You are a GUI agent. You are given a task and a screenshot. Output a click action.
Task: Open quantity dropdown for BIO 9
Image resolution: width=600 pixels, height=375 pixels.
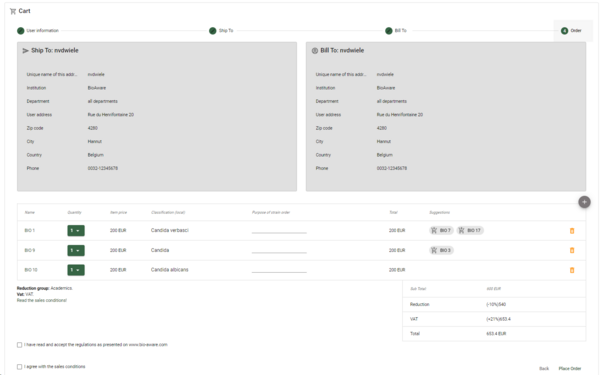click(76, 251)
